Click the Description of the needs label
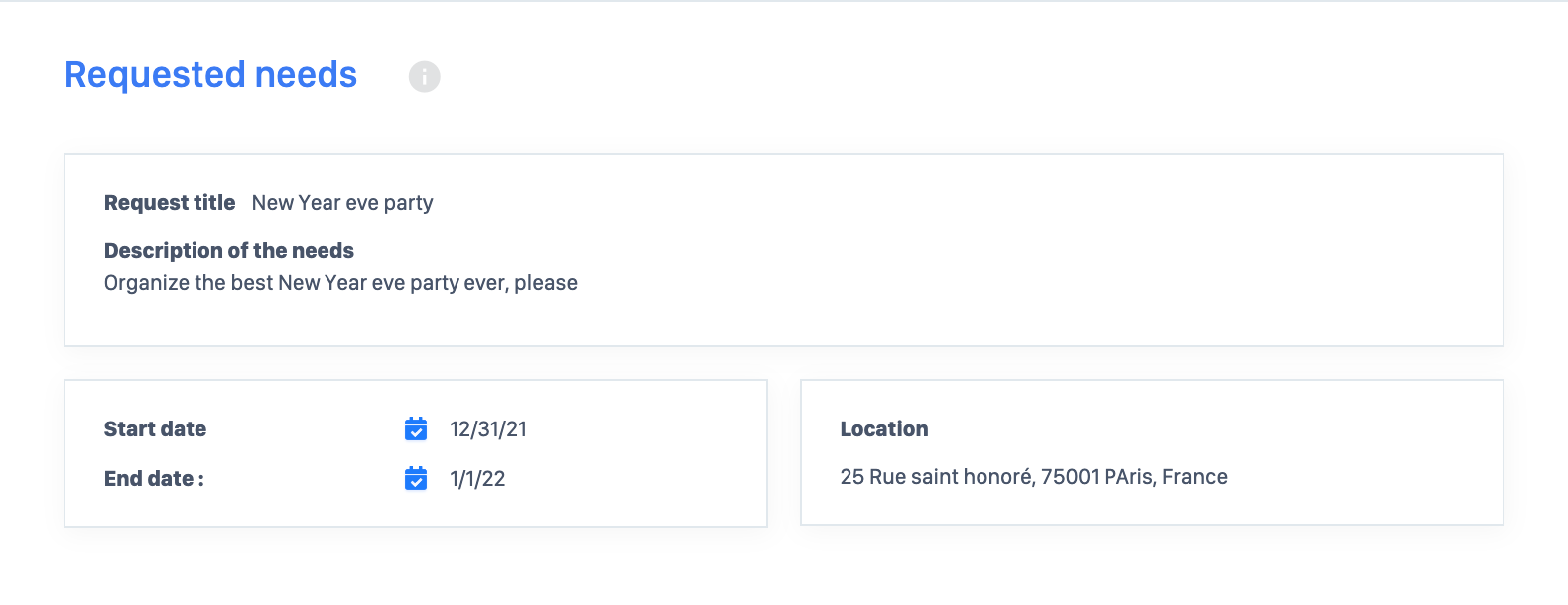 pos(229,251)
